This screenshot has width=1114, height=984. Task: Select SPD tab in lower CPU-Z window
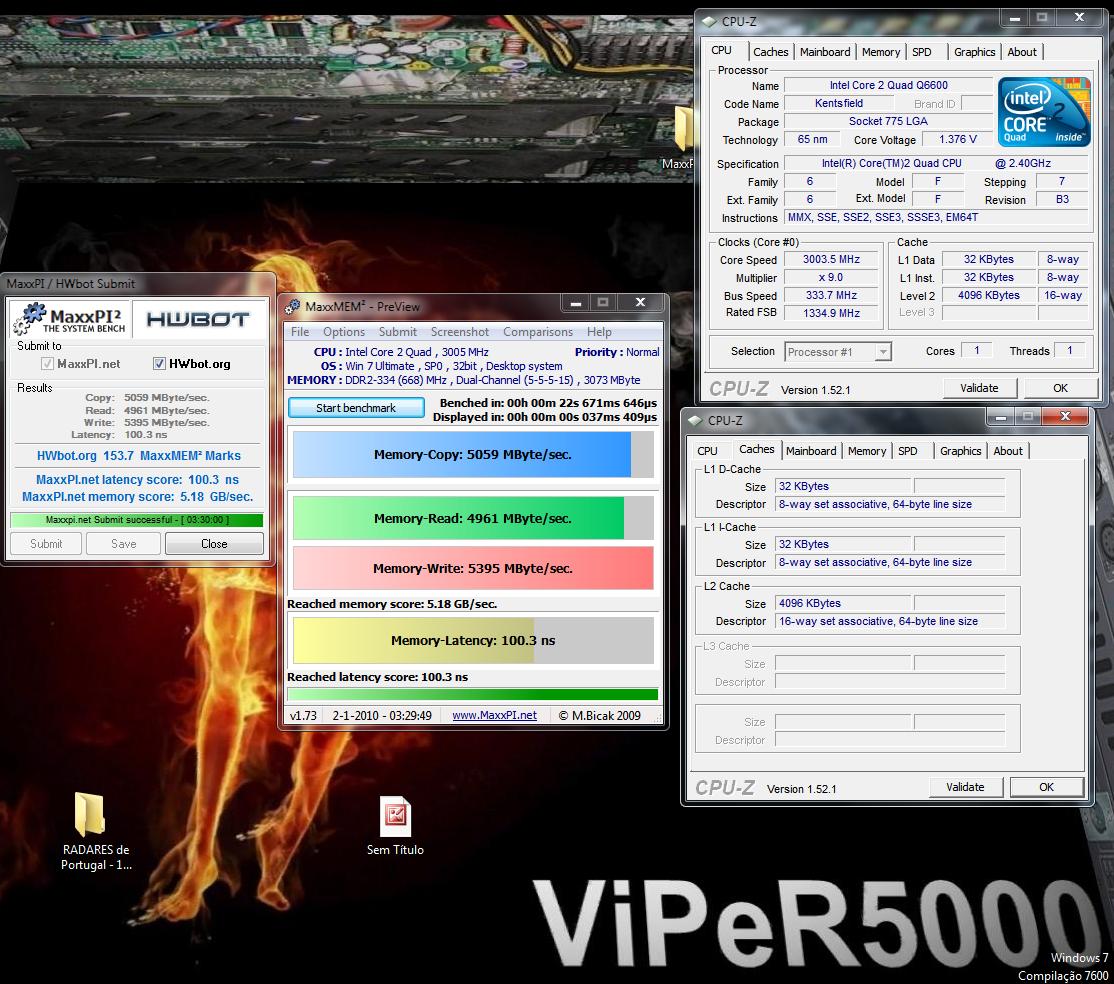907,451
